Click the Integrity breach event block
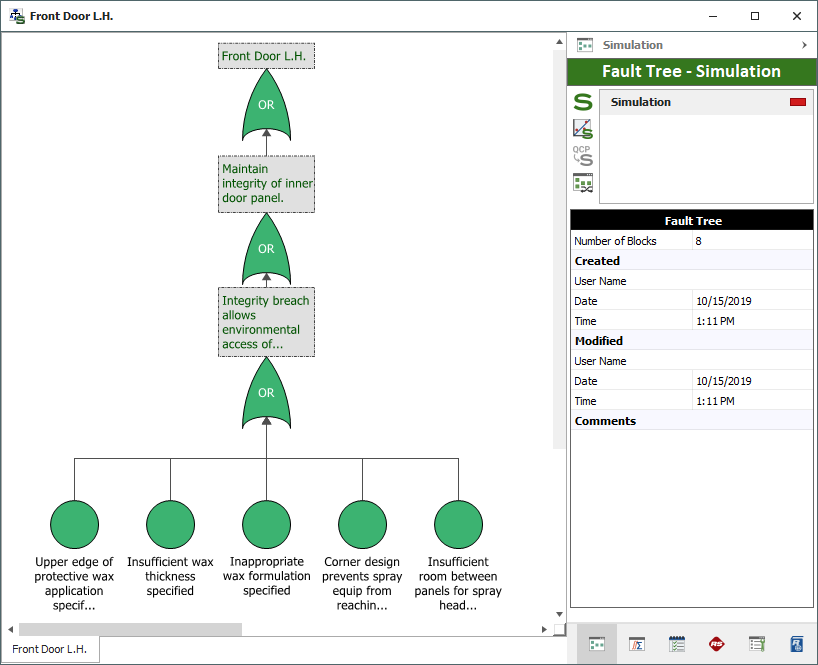 coord(266,322)
